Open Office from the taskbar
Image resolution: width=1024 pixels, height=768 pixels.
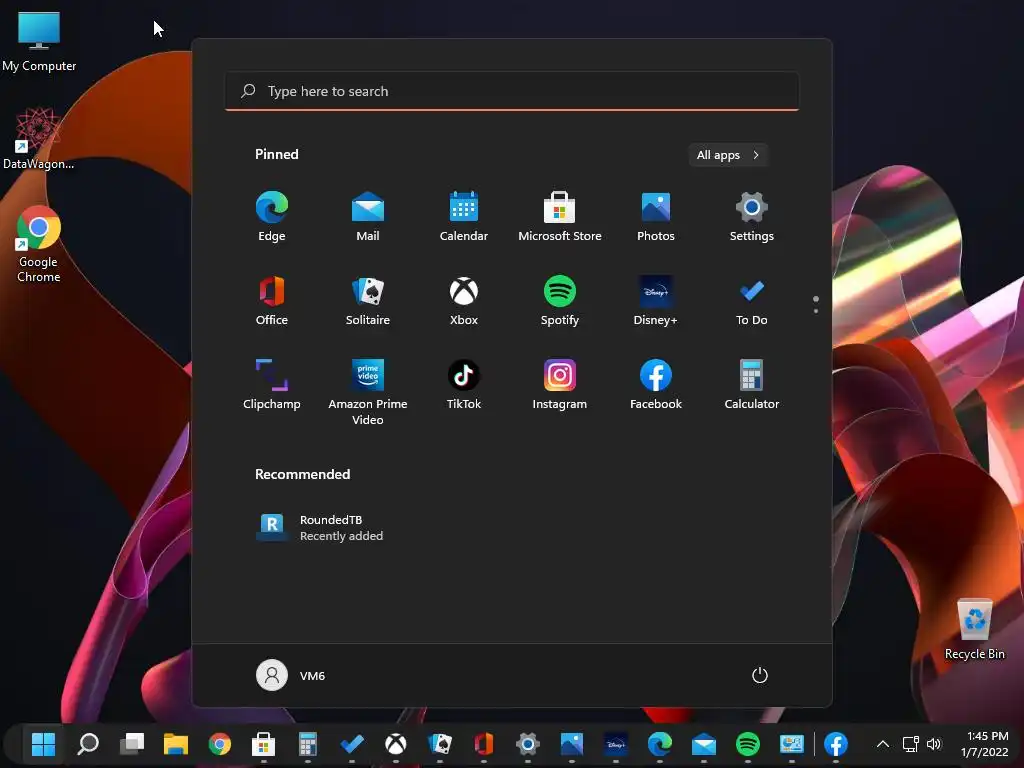pyautogui.click(x=484, y=744)
